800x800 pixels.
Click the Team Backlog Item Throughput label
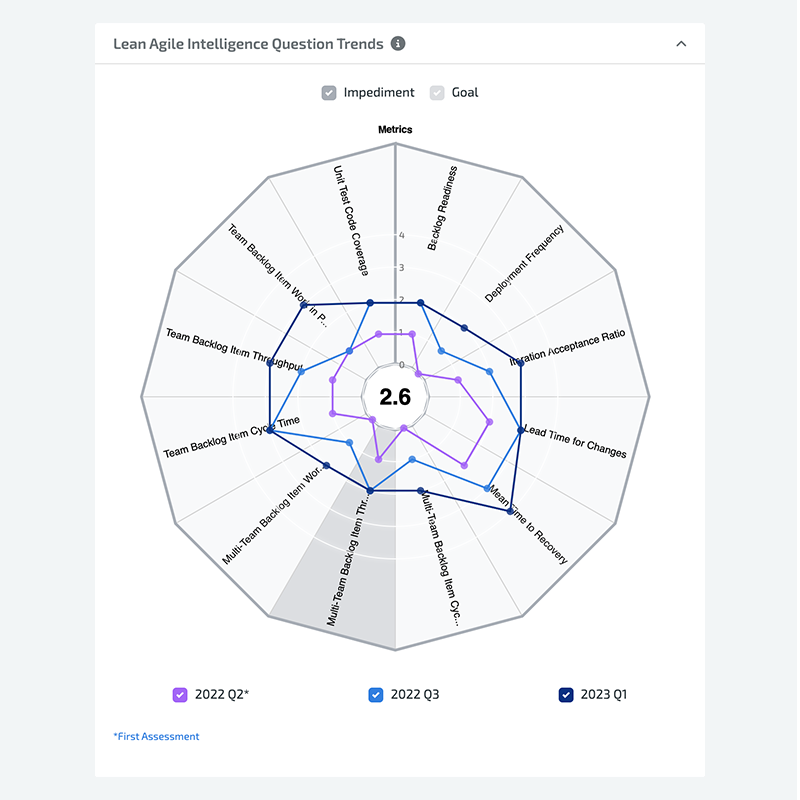point(234,347)
